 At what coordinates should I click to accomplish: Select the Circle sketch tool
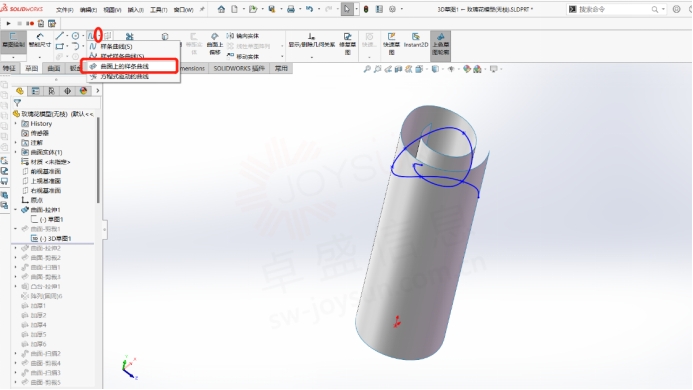(x=76, y=36)
